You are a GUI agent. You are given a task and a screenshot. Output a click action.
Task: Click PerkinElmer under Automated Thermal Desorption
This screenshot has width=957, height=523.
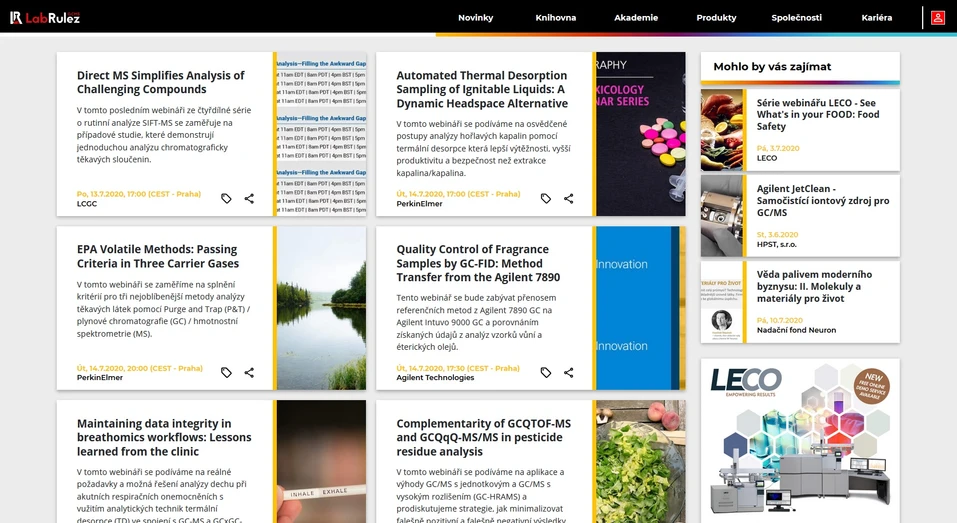click(x=419, y=204)
